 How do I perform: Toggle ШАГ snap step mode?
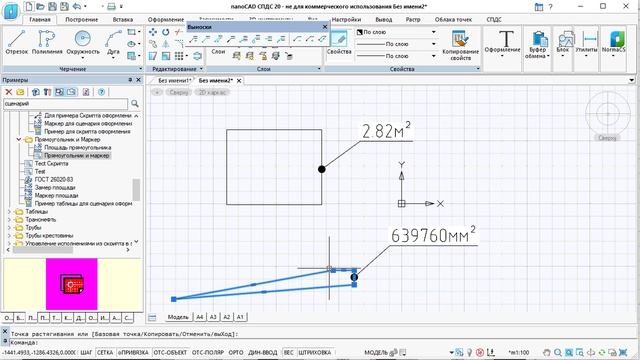pos(86,352)
